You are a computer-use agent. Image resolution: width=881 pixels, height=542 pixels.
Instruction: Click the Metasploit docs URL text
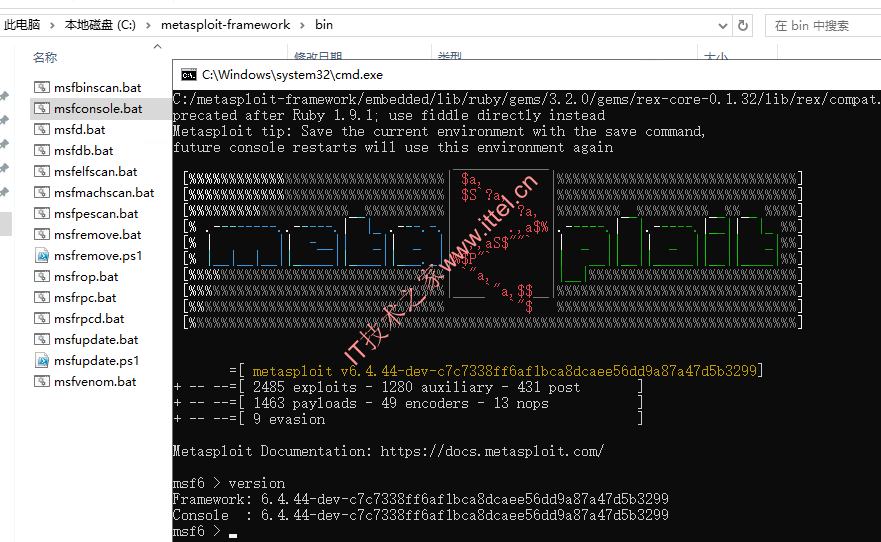[492, 451]
